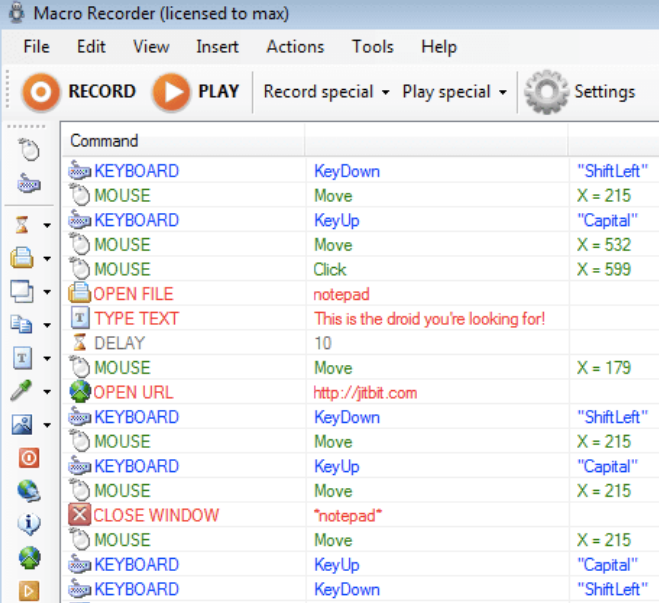Screen dimensions: 659x603
Task: Expand the image icon dropdown arrow
Action: [x=47, y=425]
